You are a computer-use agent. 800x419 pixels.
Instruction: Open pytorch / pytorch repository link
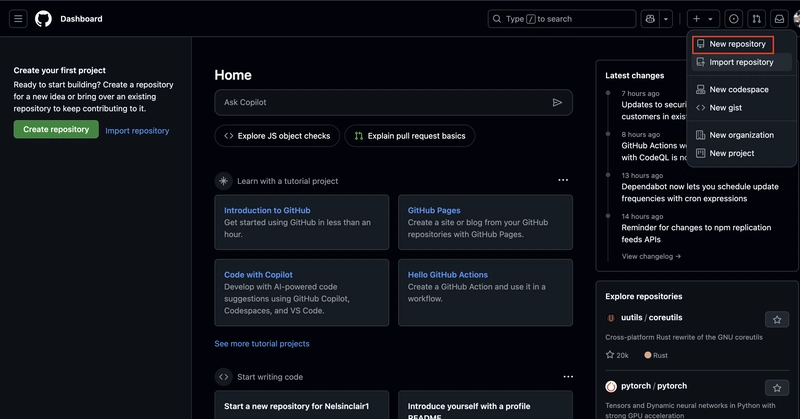654,386
